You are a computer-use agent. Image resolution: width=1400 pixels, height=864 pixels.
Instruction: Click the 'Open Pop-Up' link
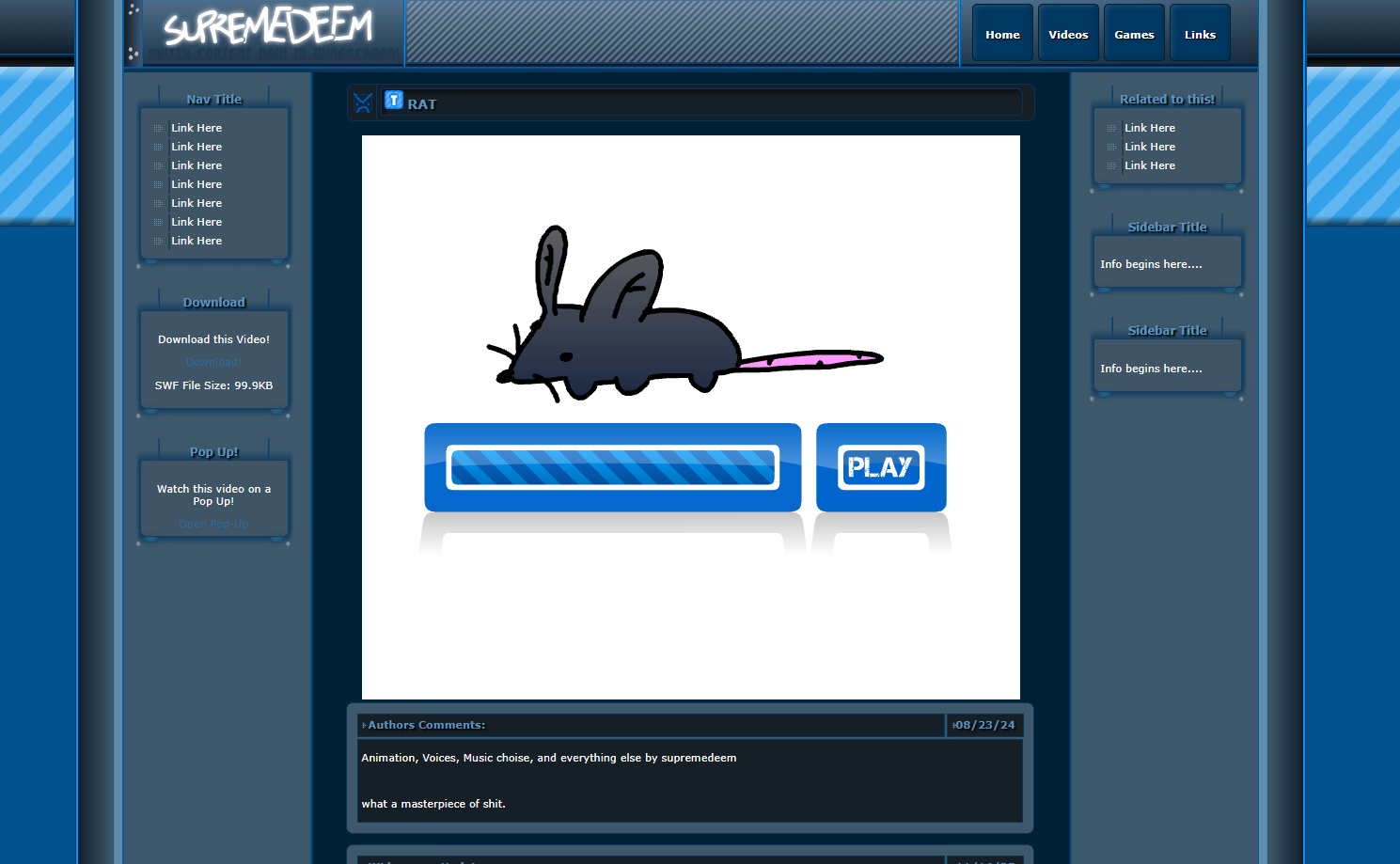tap(213, 525)
